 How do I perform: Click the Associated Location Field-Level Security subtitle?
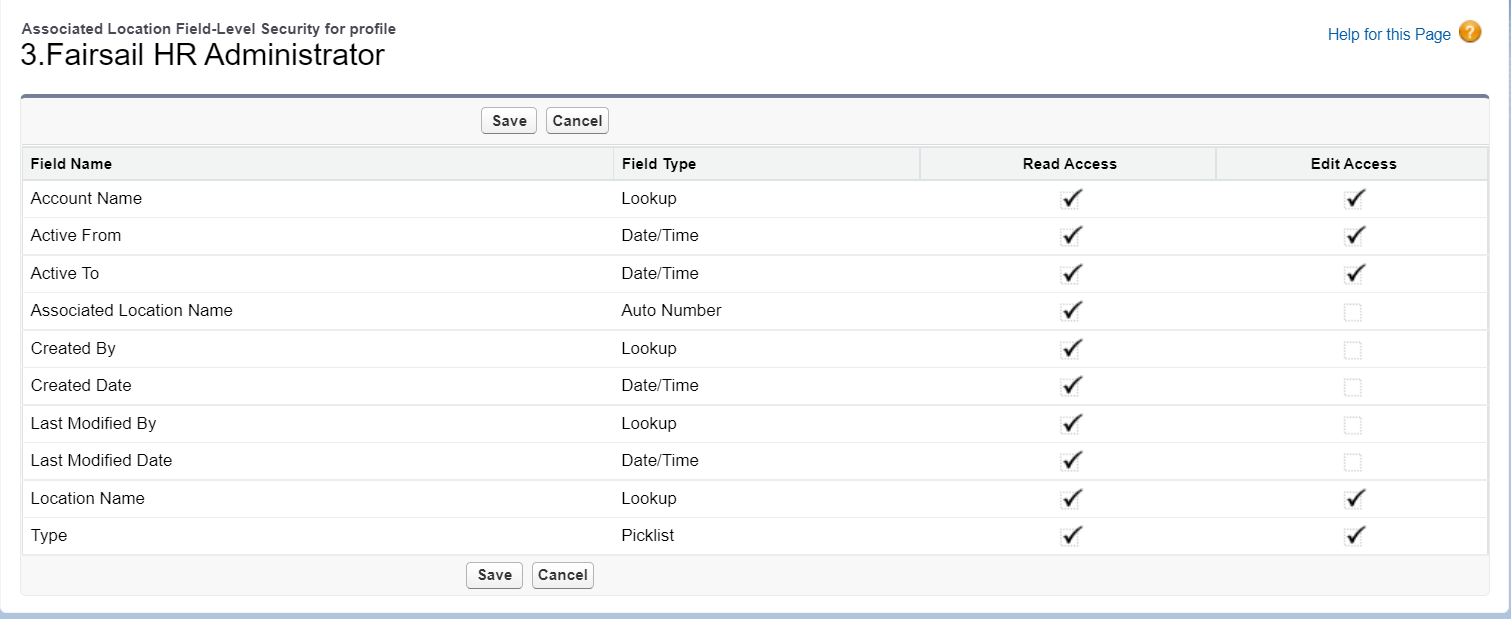[x=208, y=29]
